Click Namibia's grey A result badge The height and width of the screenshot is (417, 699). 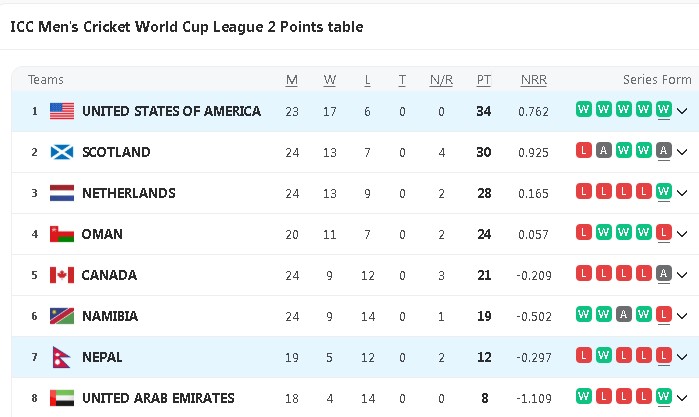click(x=623, y=315)
